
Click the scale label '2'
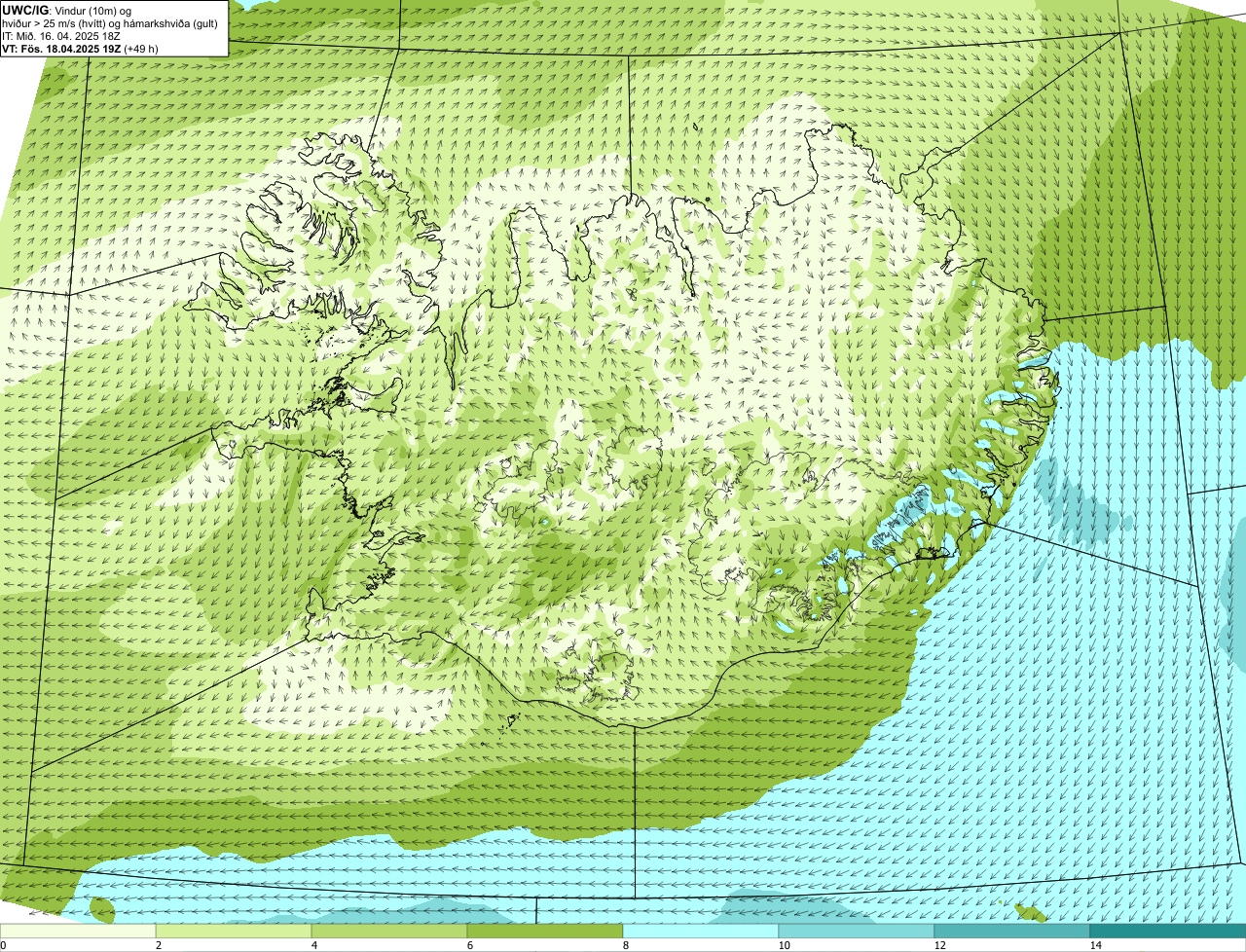[158, 945]
